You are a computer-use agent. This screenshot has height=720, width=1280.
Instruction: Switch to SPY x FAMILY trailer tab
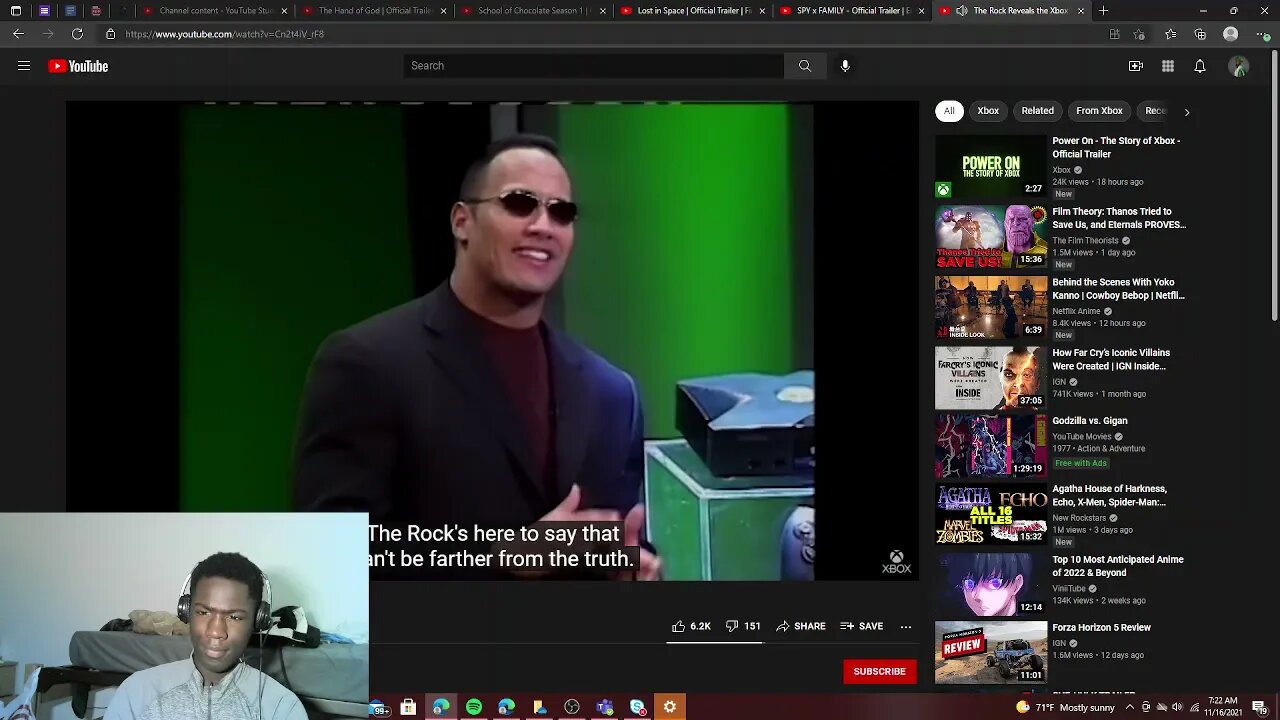(851, 11)
